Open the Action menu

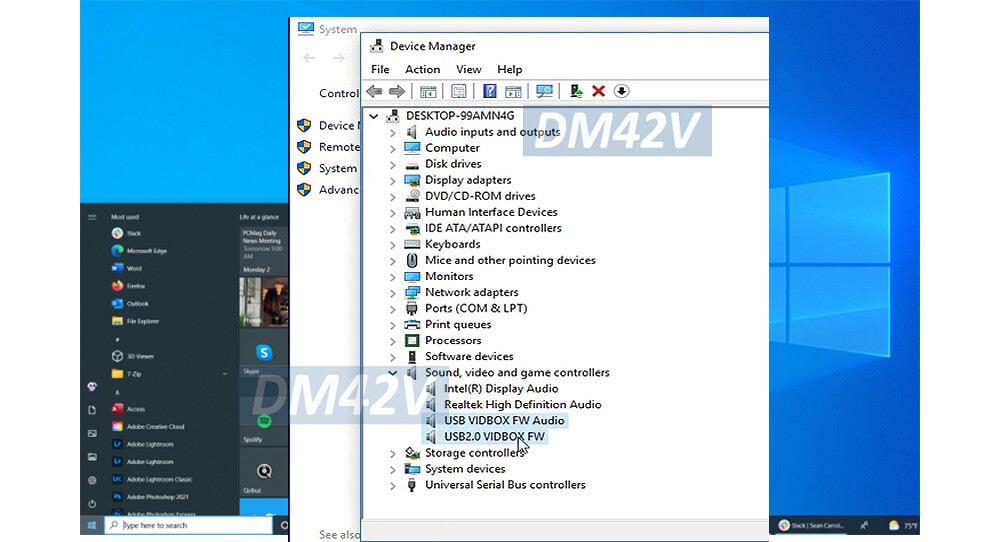point(422,69)
